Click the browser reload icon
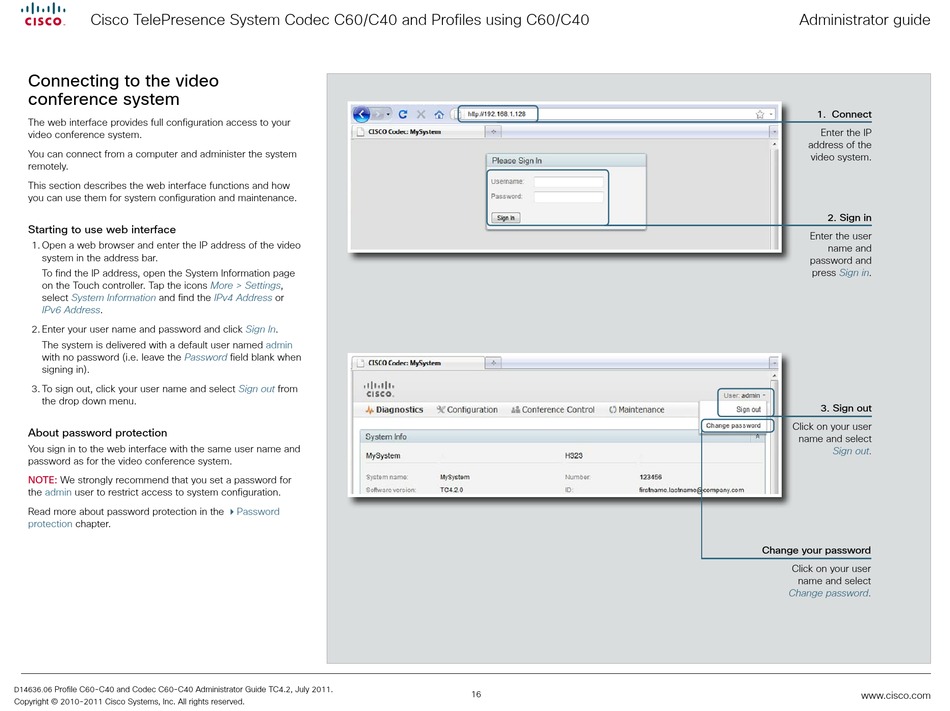Image resolution: width=950 pixels, height=711 pixels. [403, 114]
